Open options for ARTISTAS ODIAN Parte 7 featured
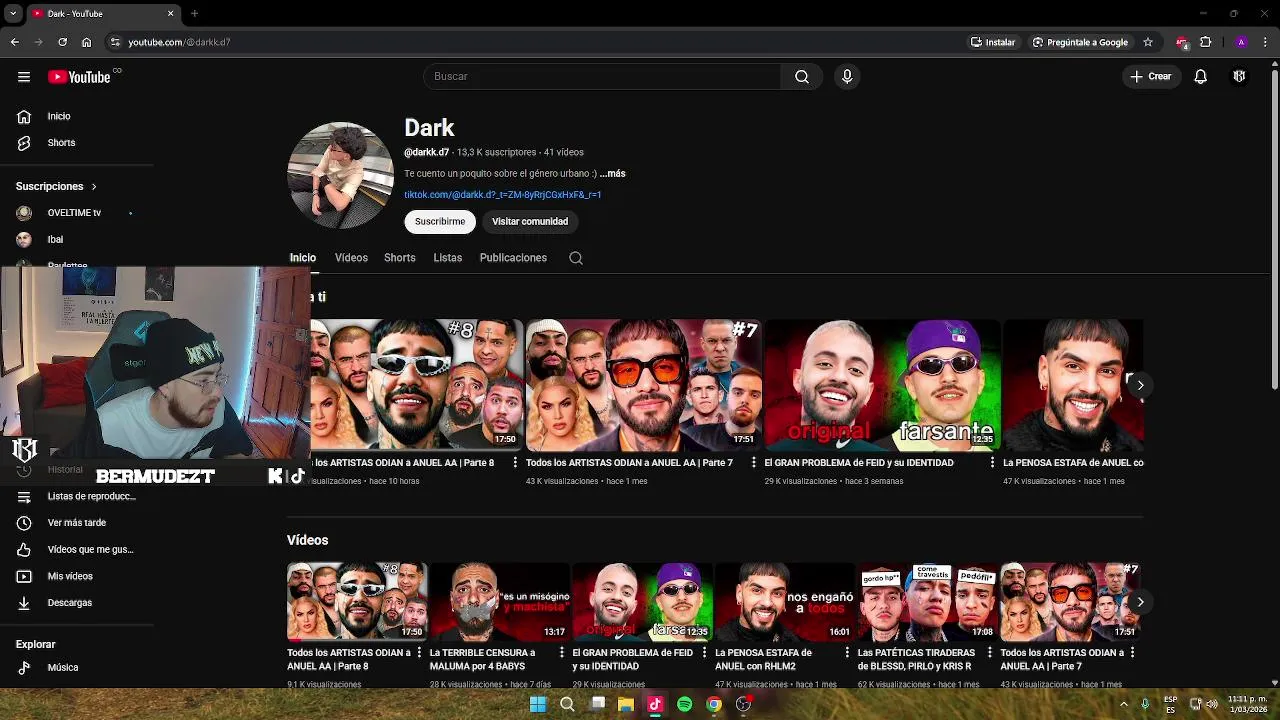This screenshot has height=720, width=1280. pyautogui.click(x=754, y=463)
